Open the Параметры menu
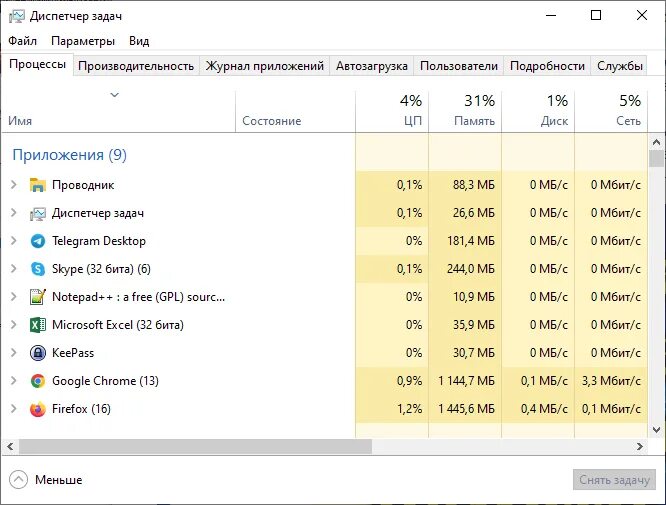This screenshot has height=505, width=666. (83, 41)
